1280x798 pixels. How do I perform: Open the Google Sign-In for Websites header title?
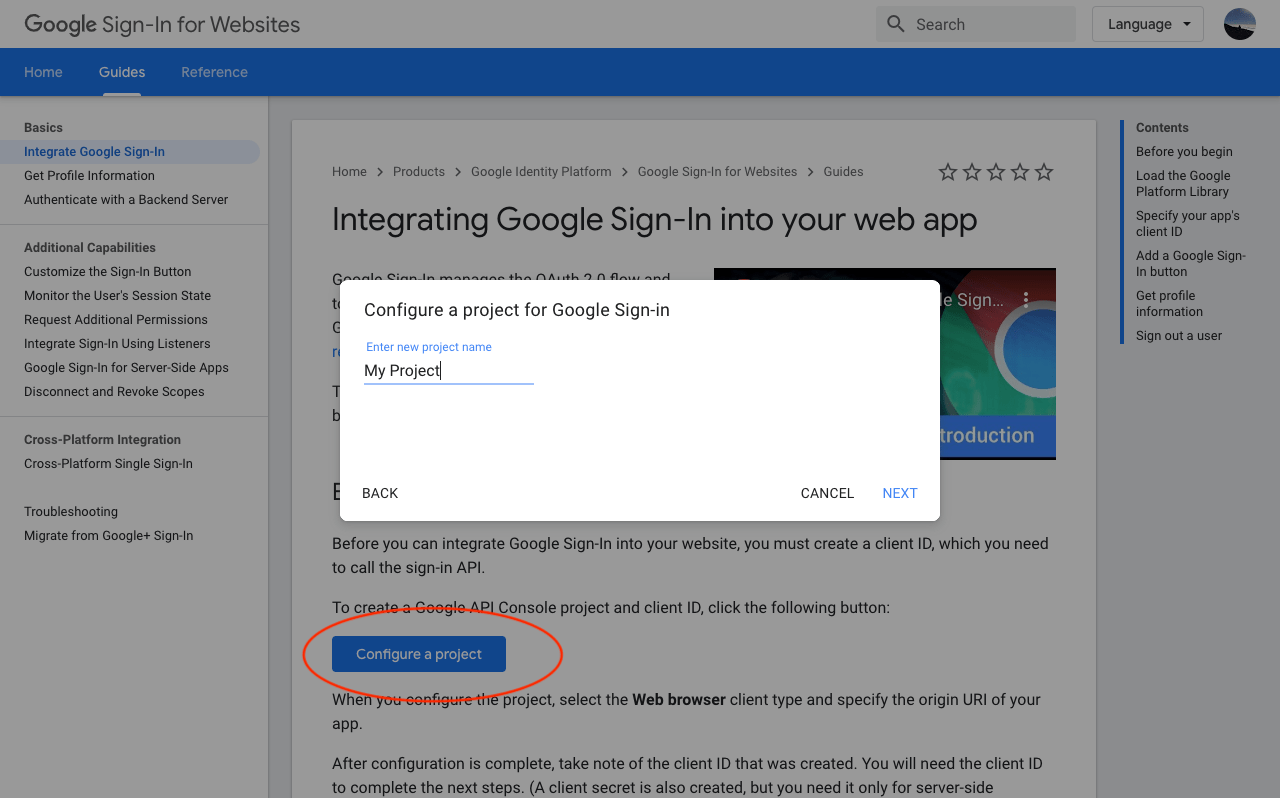pyautogui.click(x=162, y=24)
